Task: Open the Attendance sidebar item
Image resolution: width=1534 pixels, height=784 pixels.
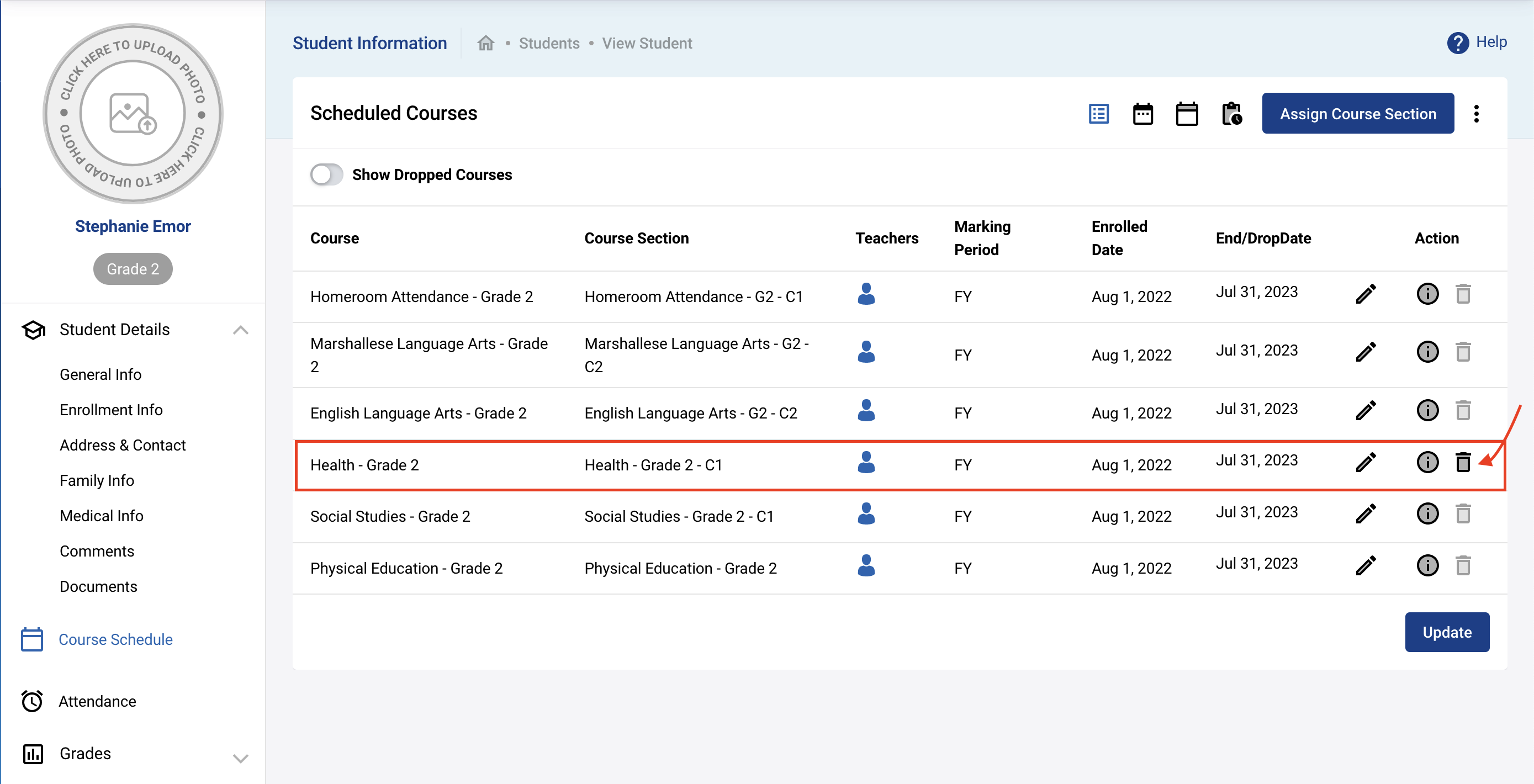Action: (x=97, y=701)
